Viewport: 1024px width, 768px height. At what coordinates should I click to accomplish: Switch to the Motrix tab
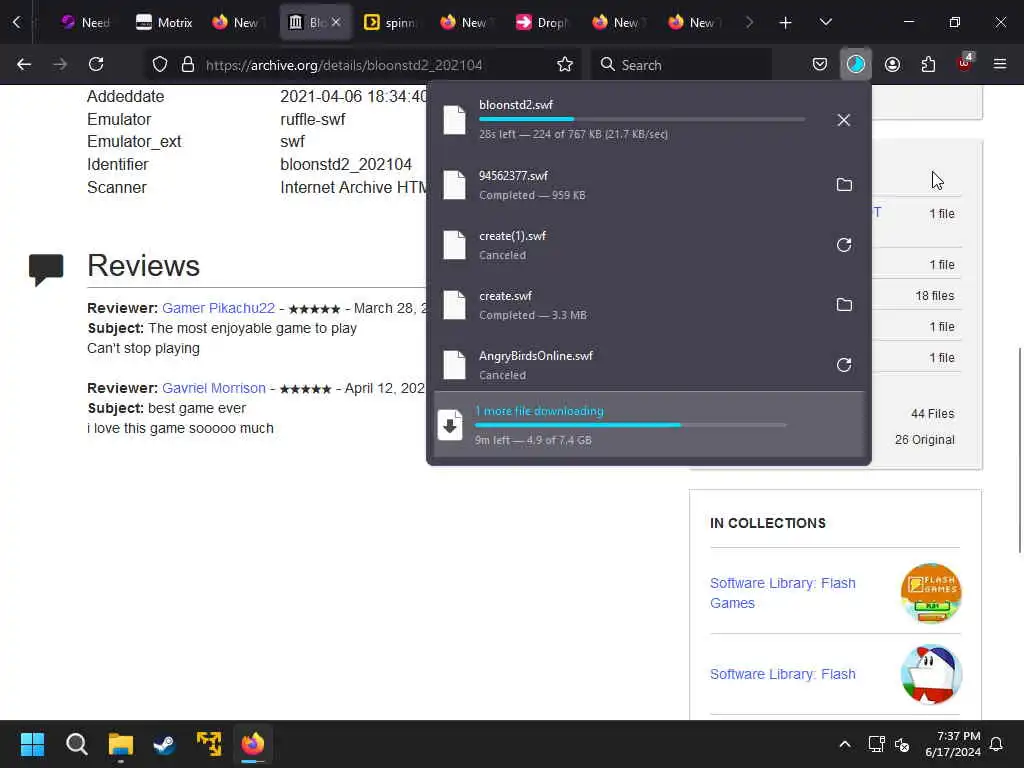[x=164, y=22]
